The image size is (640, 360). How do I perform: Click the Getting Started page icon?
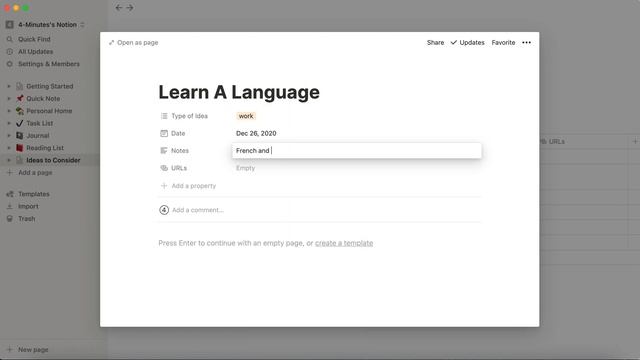20,86
